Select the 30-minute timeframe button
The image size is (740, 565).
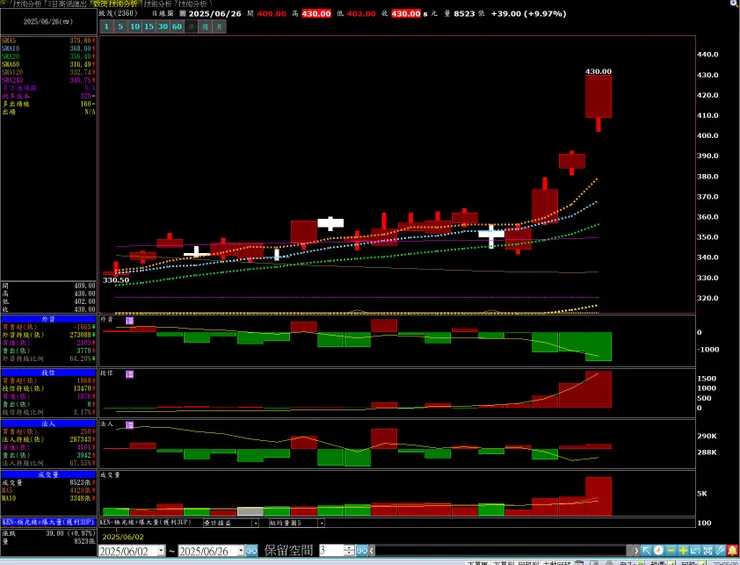[163, 26]
